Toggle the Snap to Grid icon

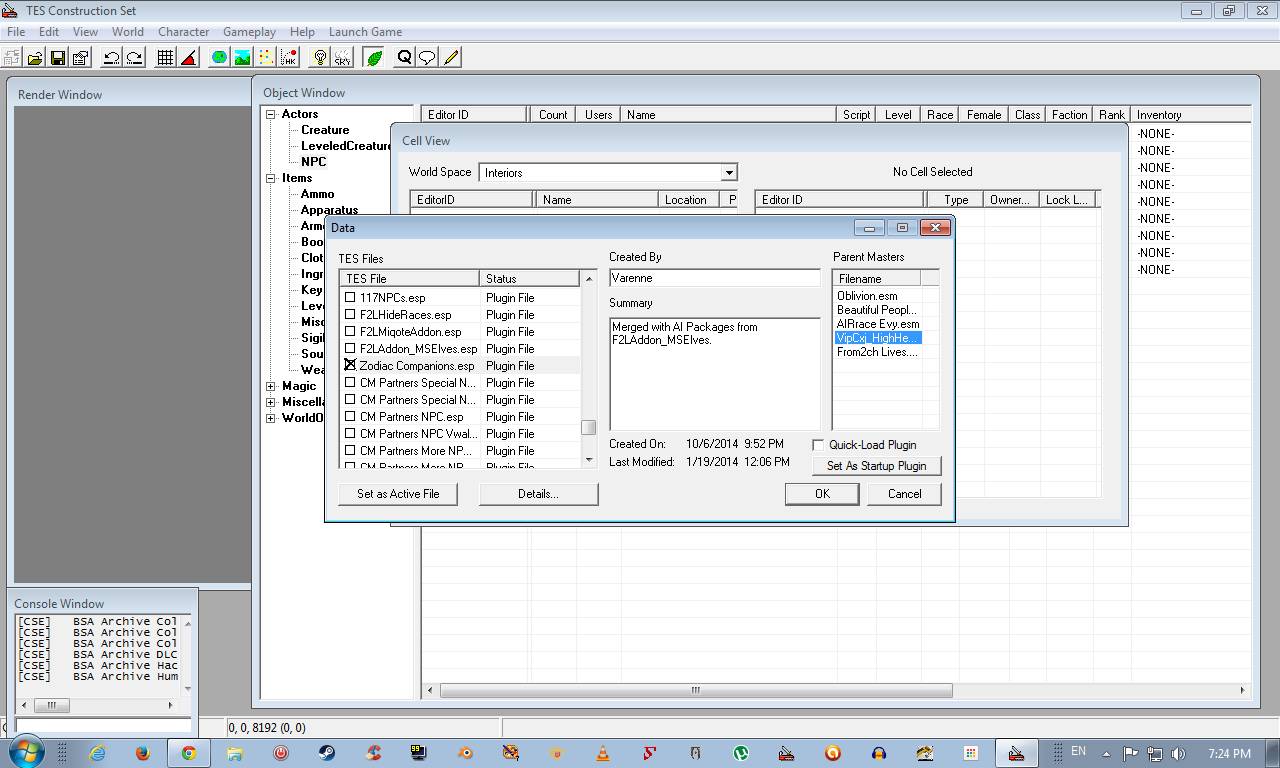(x=166, y=58)
